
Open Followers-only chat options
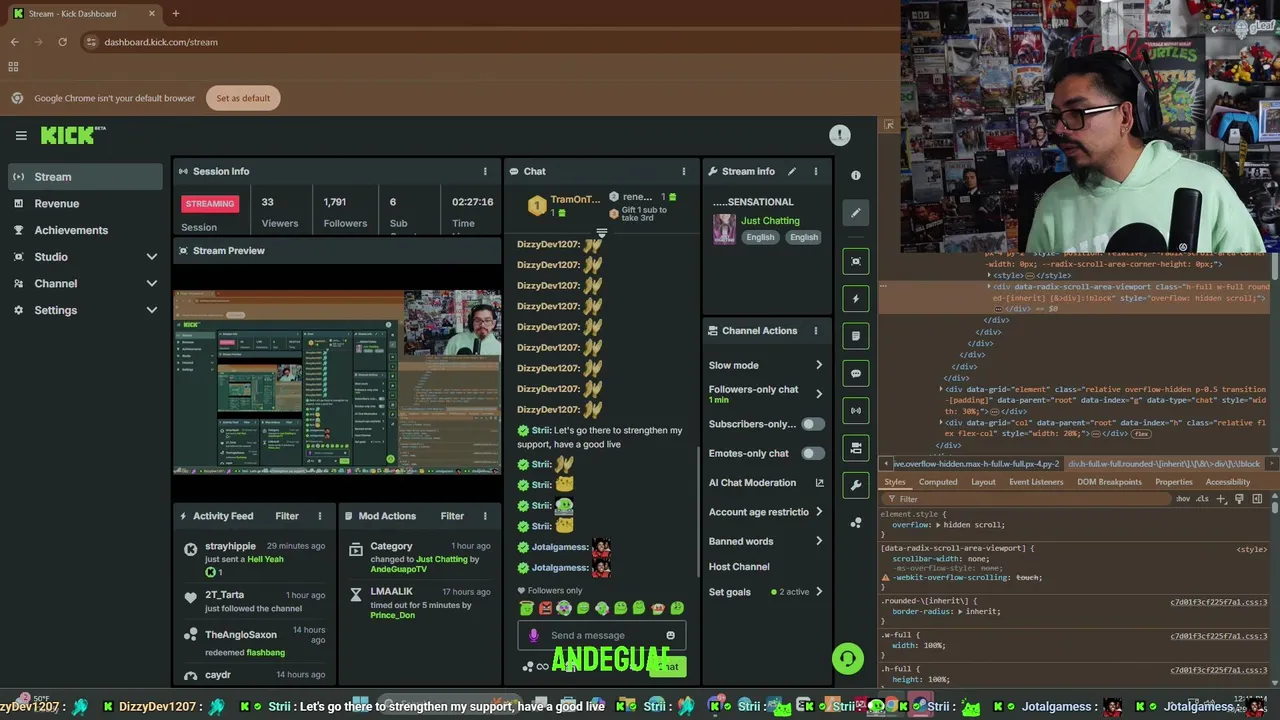(x=766, y=394)
